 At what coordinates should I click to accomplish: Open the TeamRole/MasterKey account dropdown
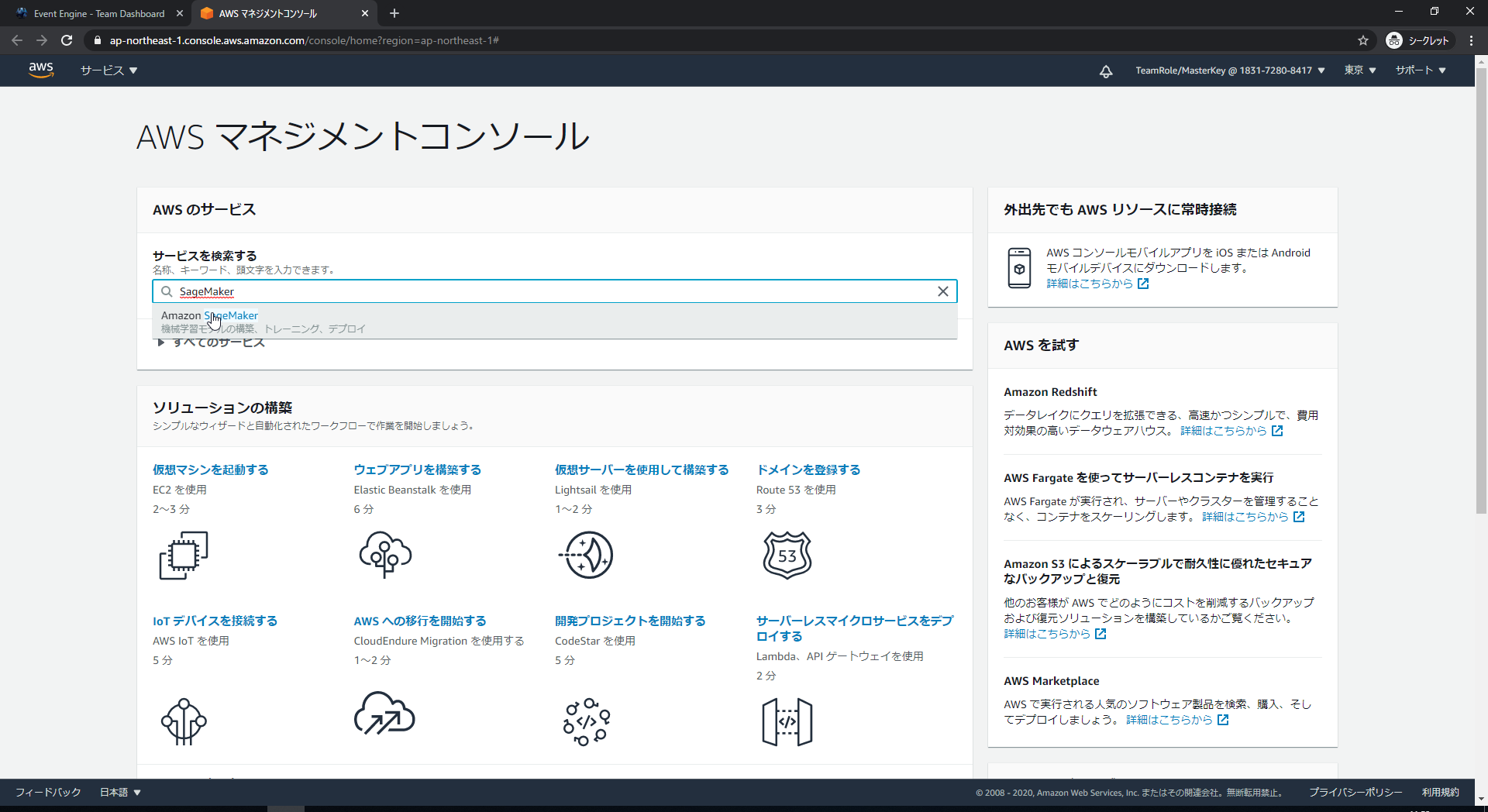(x=1230, y=71)
